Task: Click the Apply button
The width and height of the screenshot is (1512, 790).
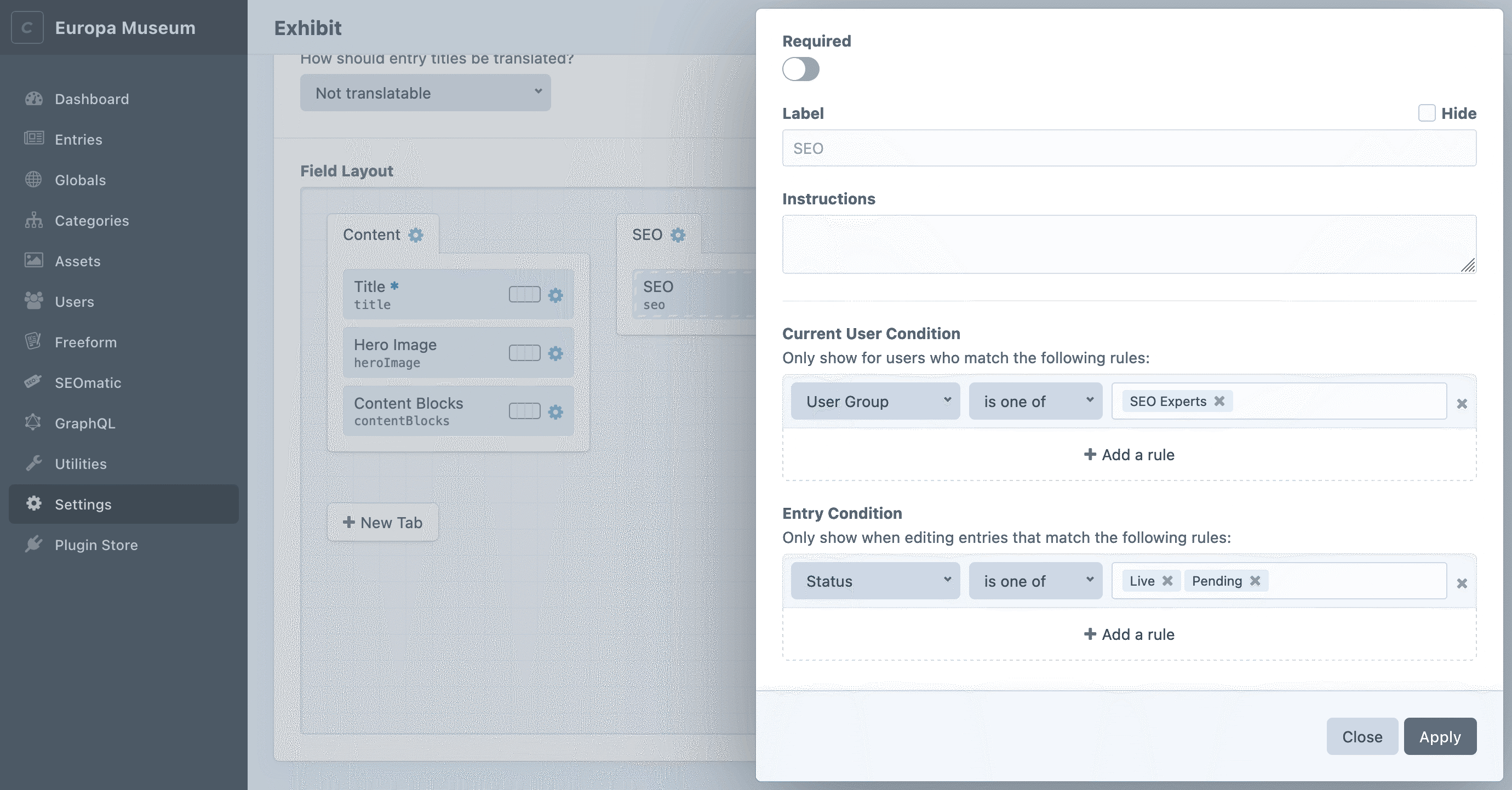Action: [x=1440, y=736]
